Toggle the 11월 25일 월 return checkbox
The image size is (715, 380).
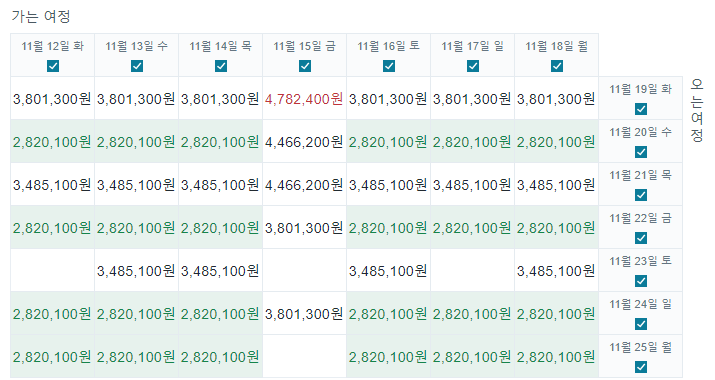coord(641,367)
